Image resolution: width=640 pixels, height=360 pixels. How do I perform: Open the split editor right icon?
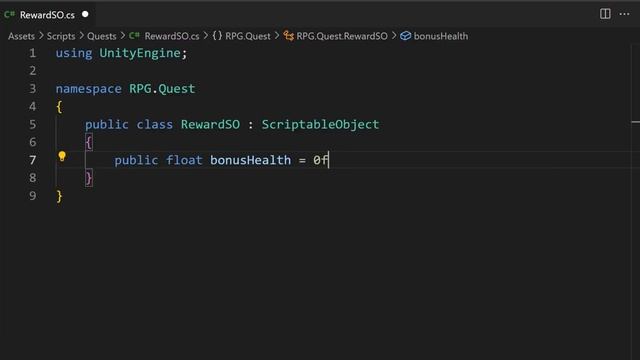tap(605, 14)
